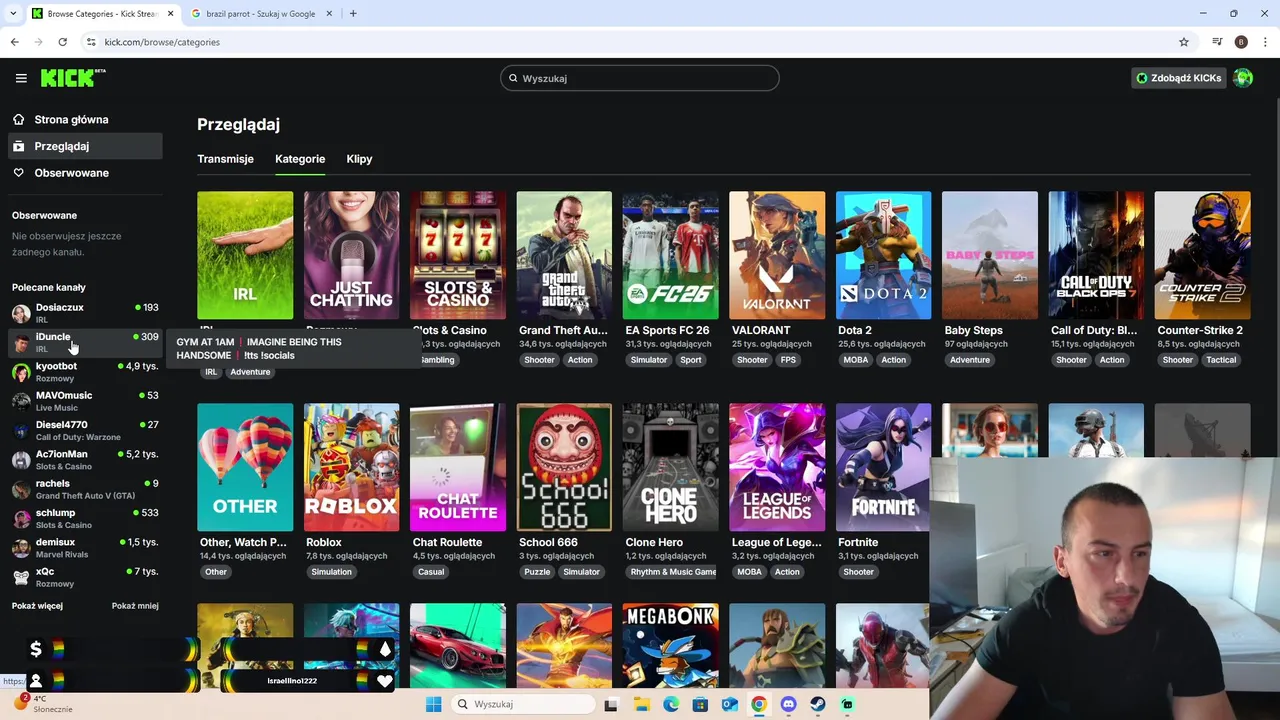
Task: Click the Zdobądź KICKs button
Action: 1179,78
